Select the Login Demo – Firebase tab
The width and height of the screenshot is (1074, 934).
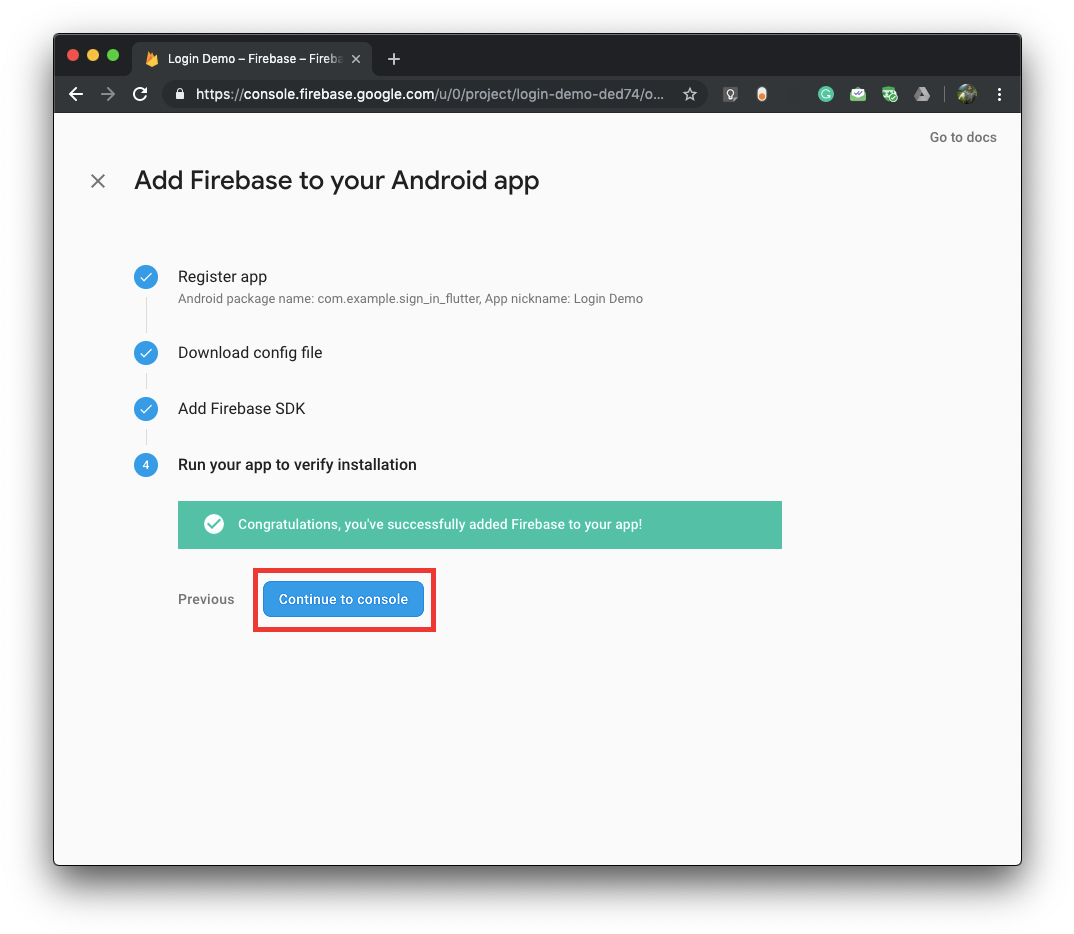point(252,59)
